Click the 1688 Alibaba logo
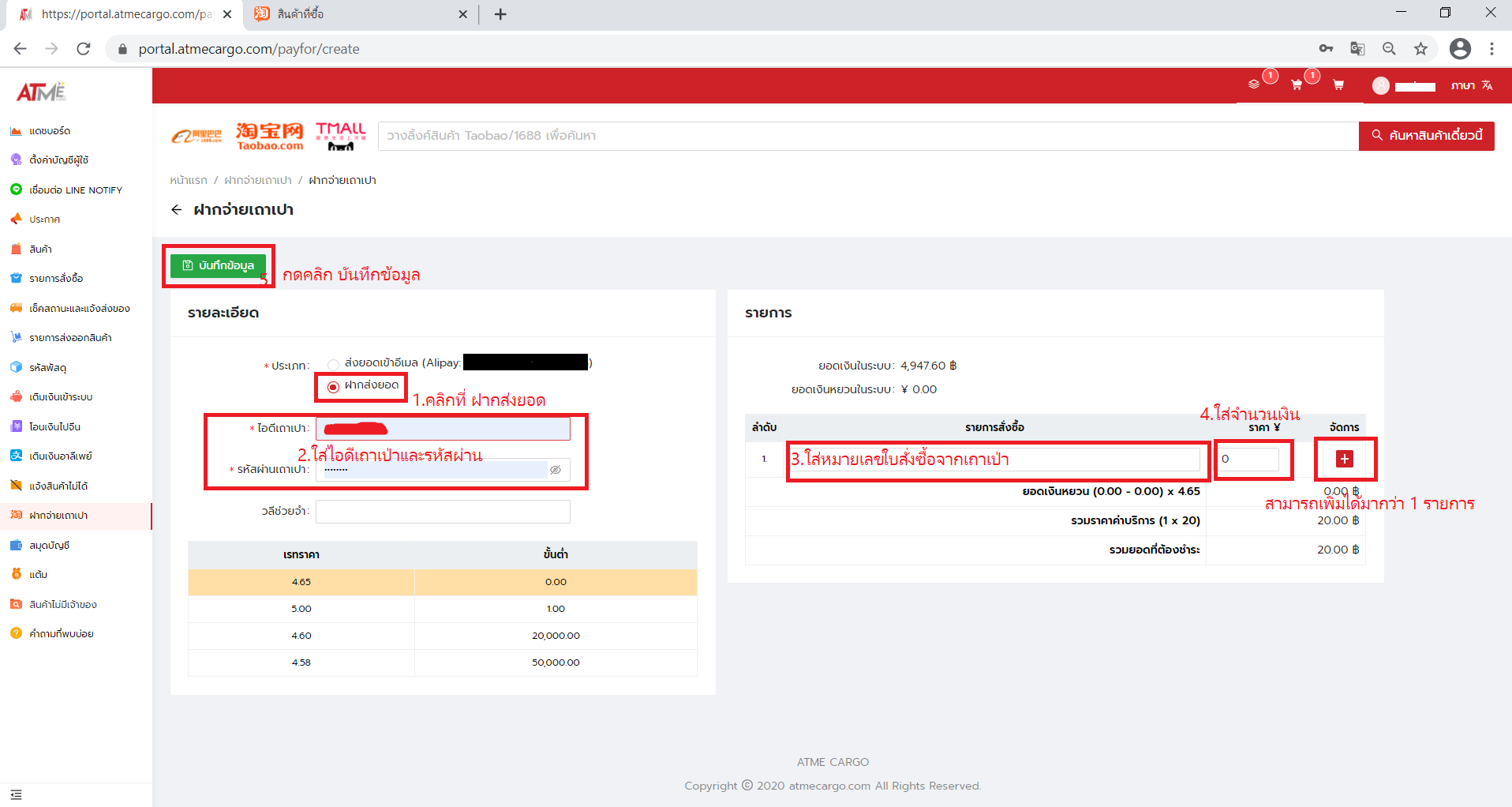 coord(196,137)
